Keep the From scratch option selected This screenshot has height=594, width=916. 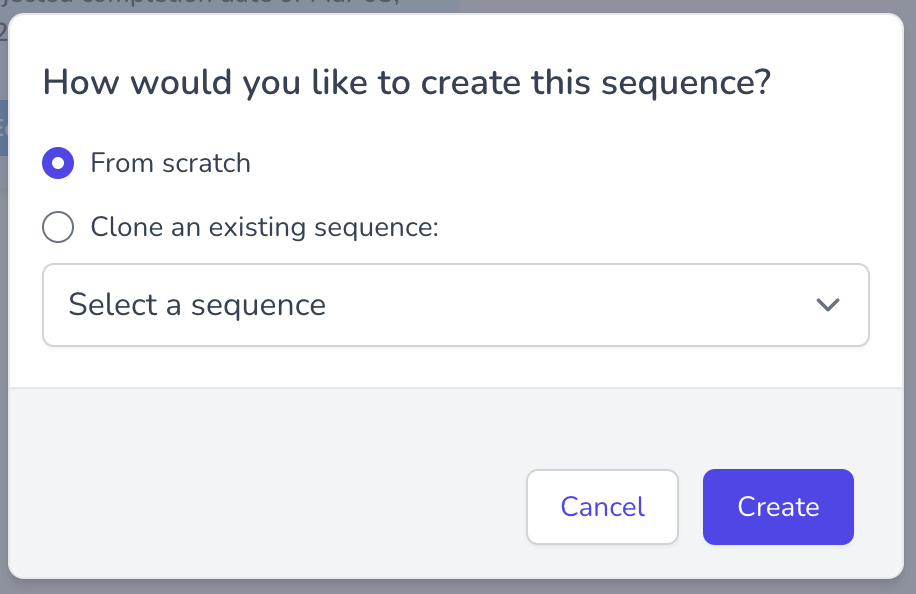[x=58, y=163]
